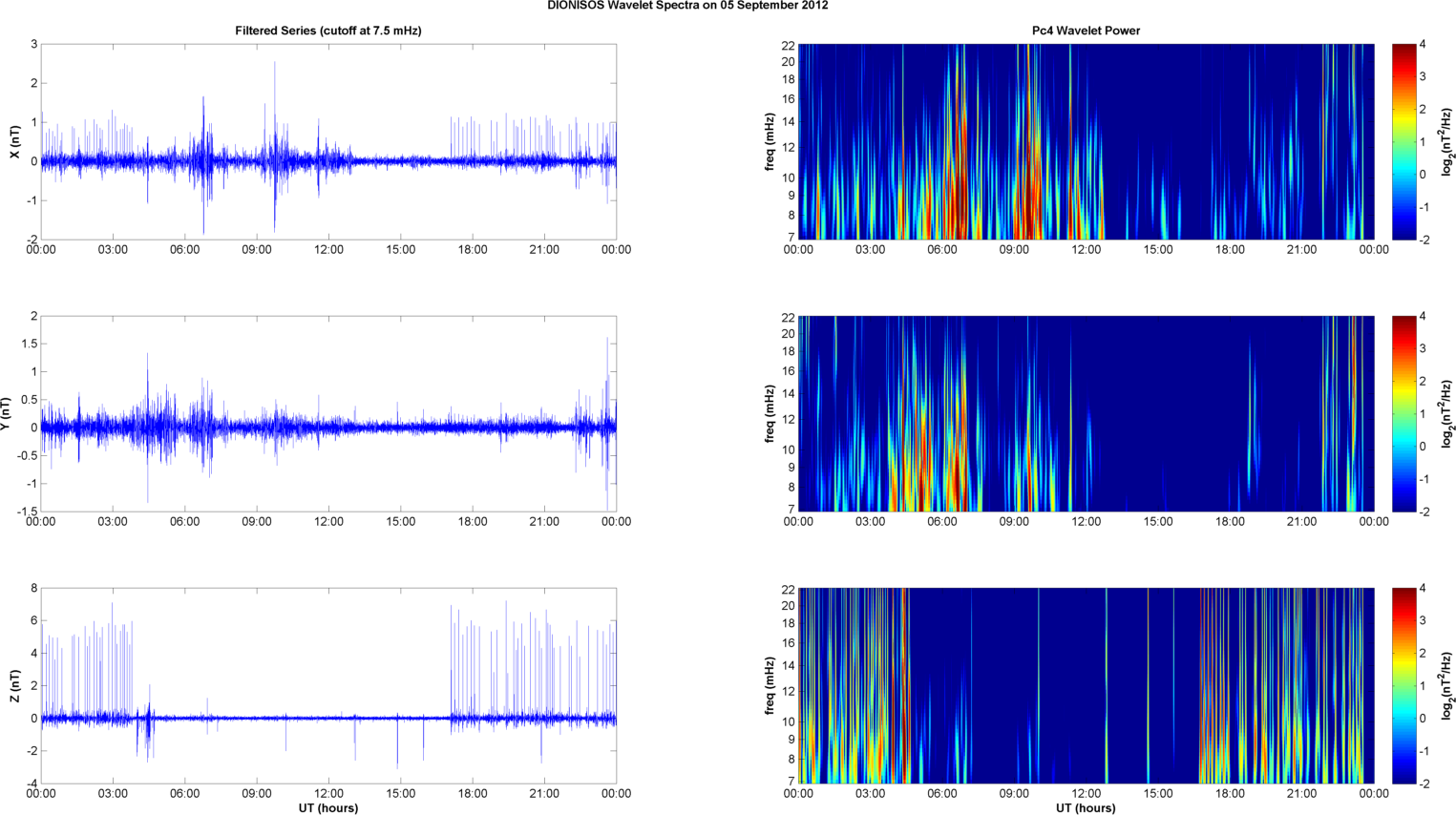The height and width of the screenshot is (815, 1456).
Task: Click the wavelet spectrogram beside the Z series
Action: 1086,685
